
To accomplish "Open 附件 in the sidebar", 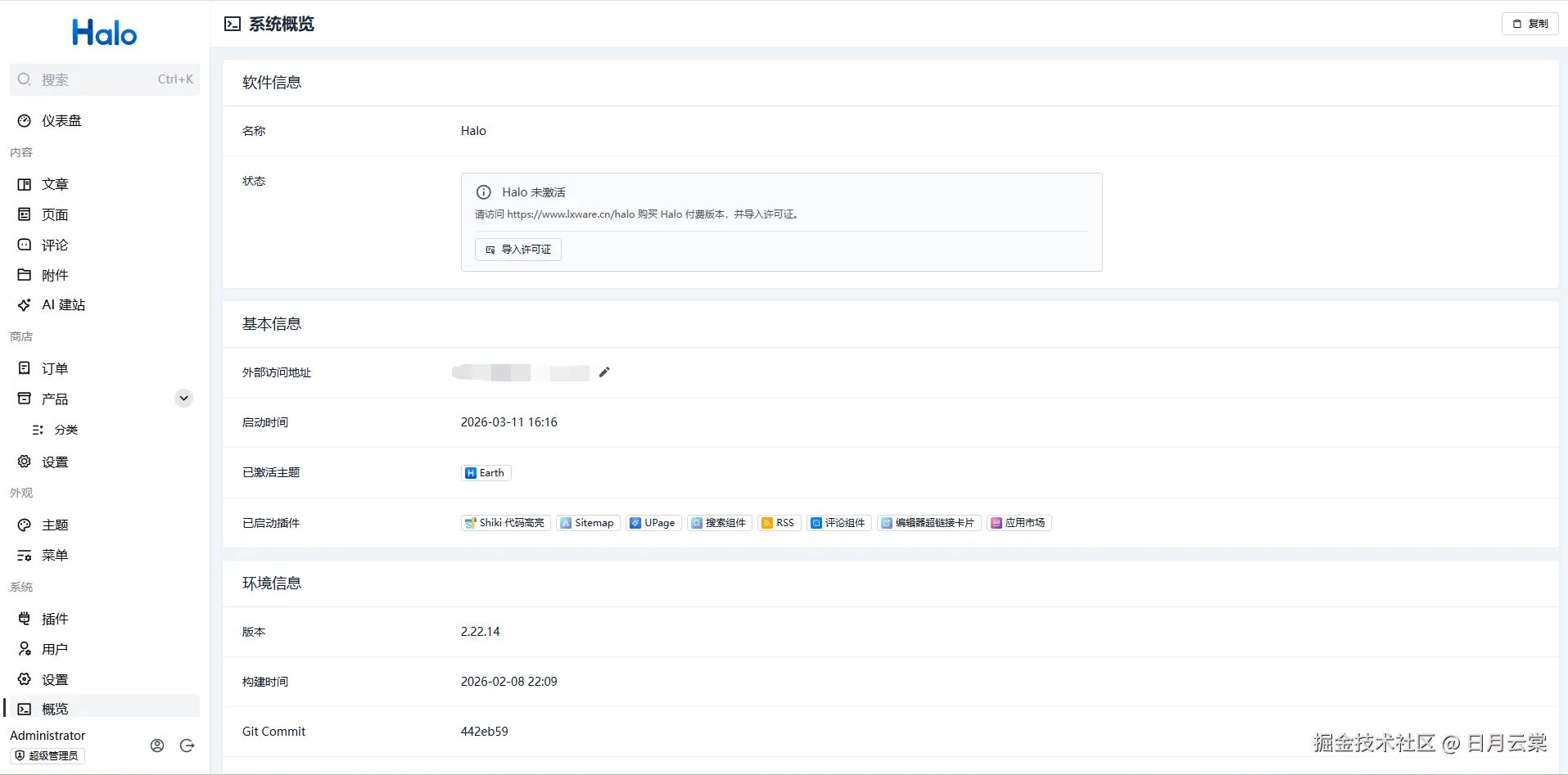I will (105, 275).
